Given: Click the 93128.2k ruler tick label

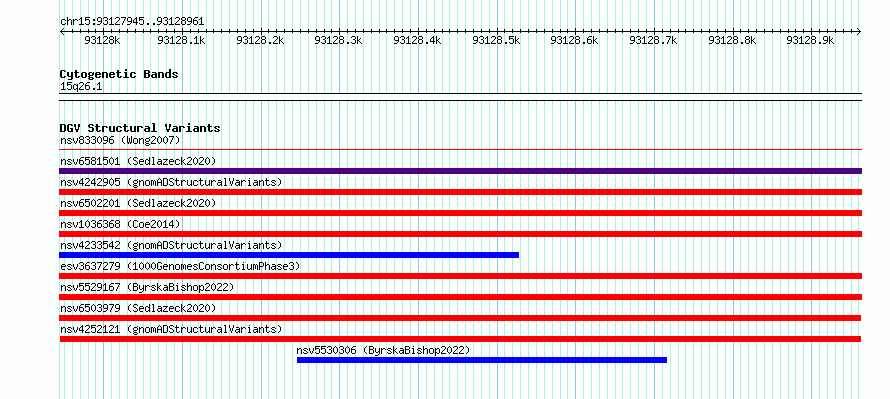Looking at the screenshot, I should click(x=260, y=40).
